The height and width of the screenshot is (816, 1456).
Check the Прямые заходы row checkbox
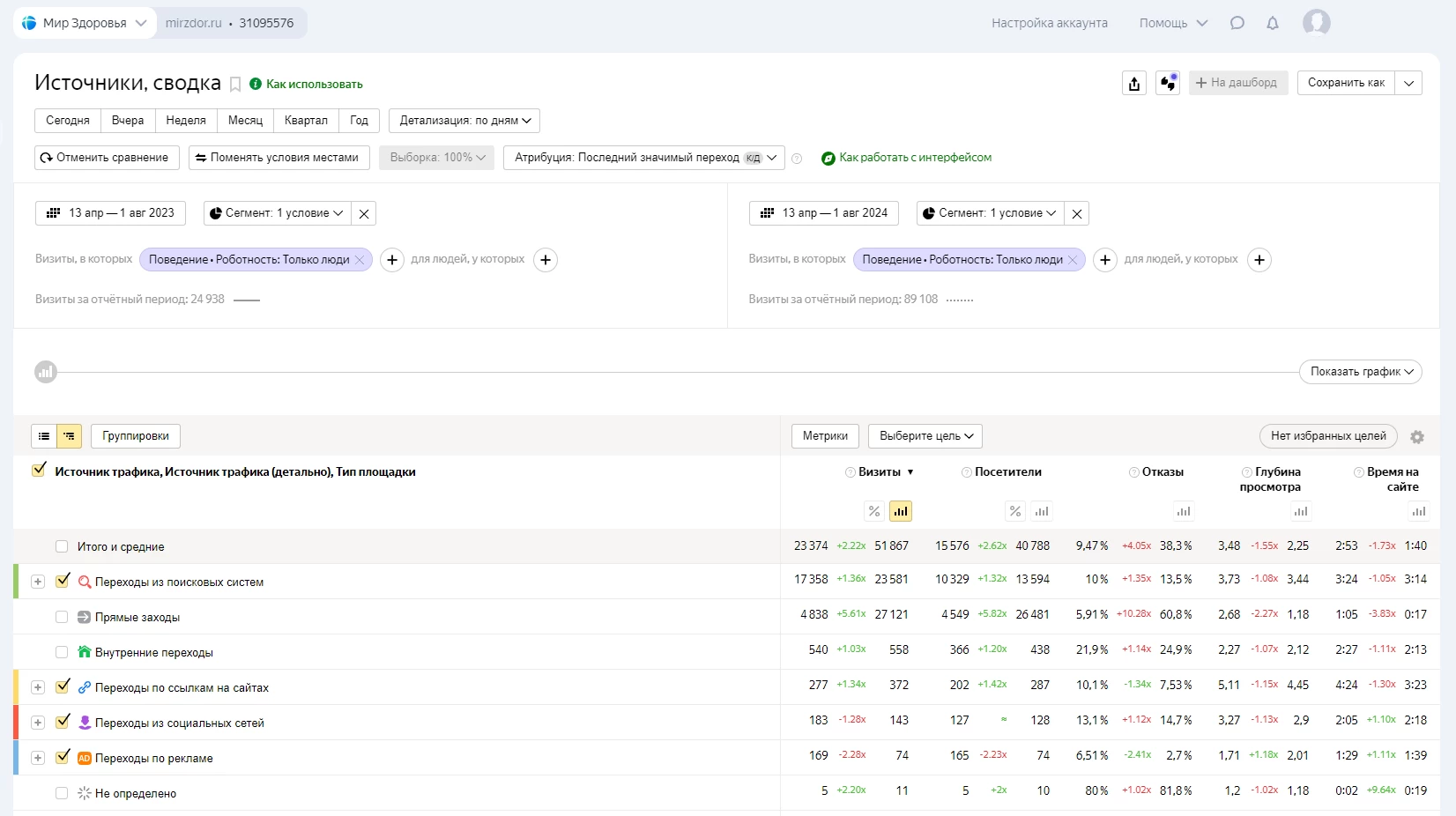[62, 617]
